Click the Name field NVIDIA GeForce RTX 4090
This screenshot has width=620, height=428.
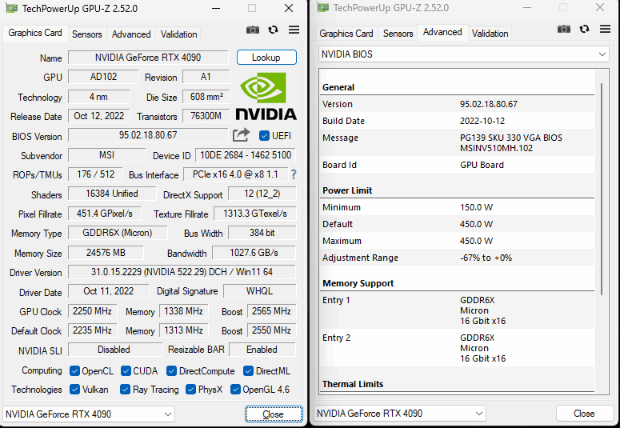148,58
